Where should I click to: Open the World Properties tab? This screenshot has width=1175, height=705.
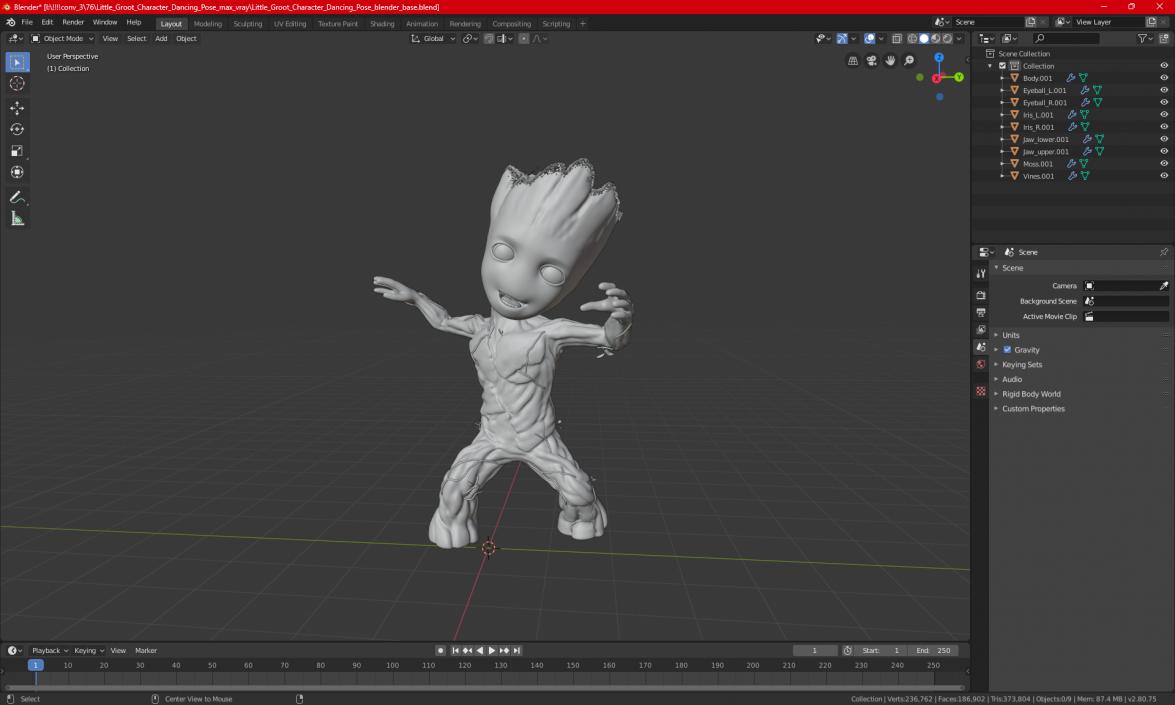click(x=980, y=364)
